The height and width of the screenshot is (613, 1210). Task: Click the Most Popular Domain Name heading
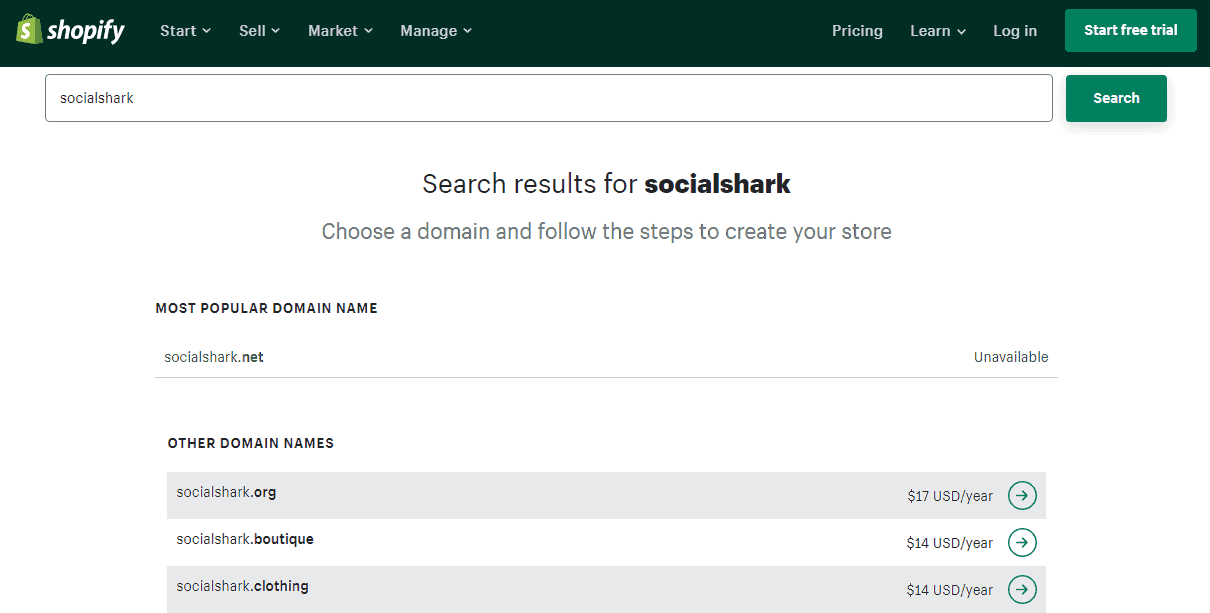(x=266, y=308)
